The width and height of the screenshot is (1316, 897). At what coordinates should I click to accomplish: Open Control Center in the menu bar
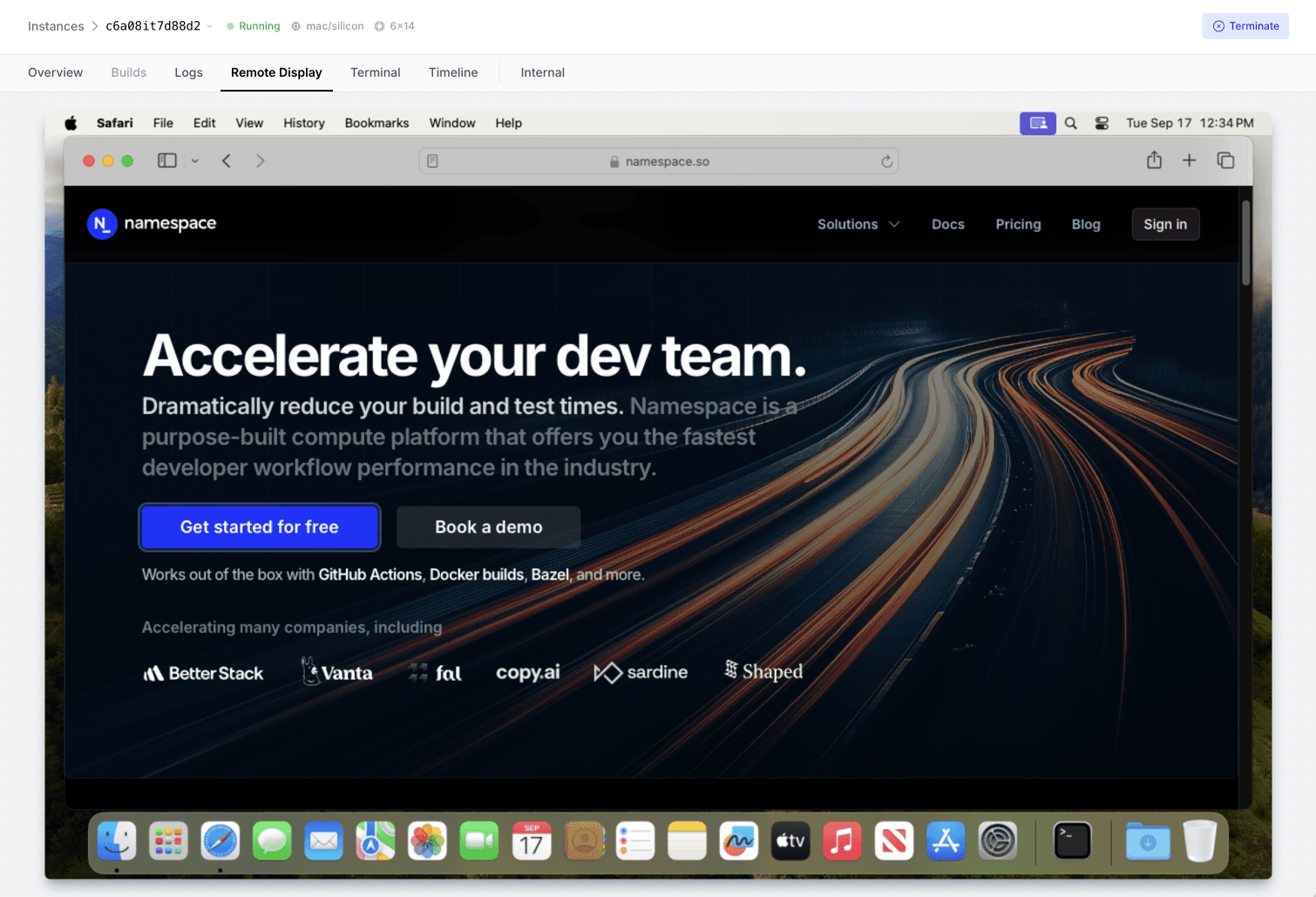point(1102,123)
